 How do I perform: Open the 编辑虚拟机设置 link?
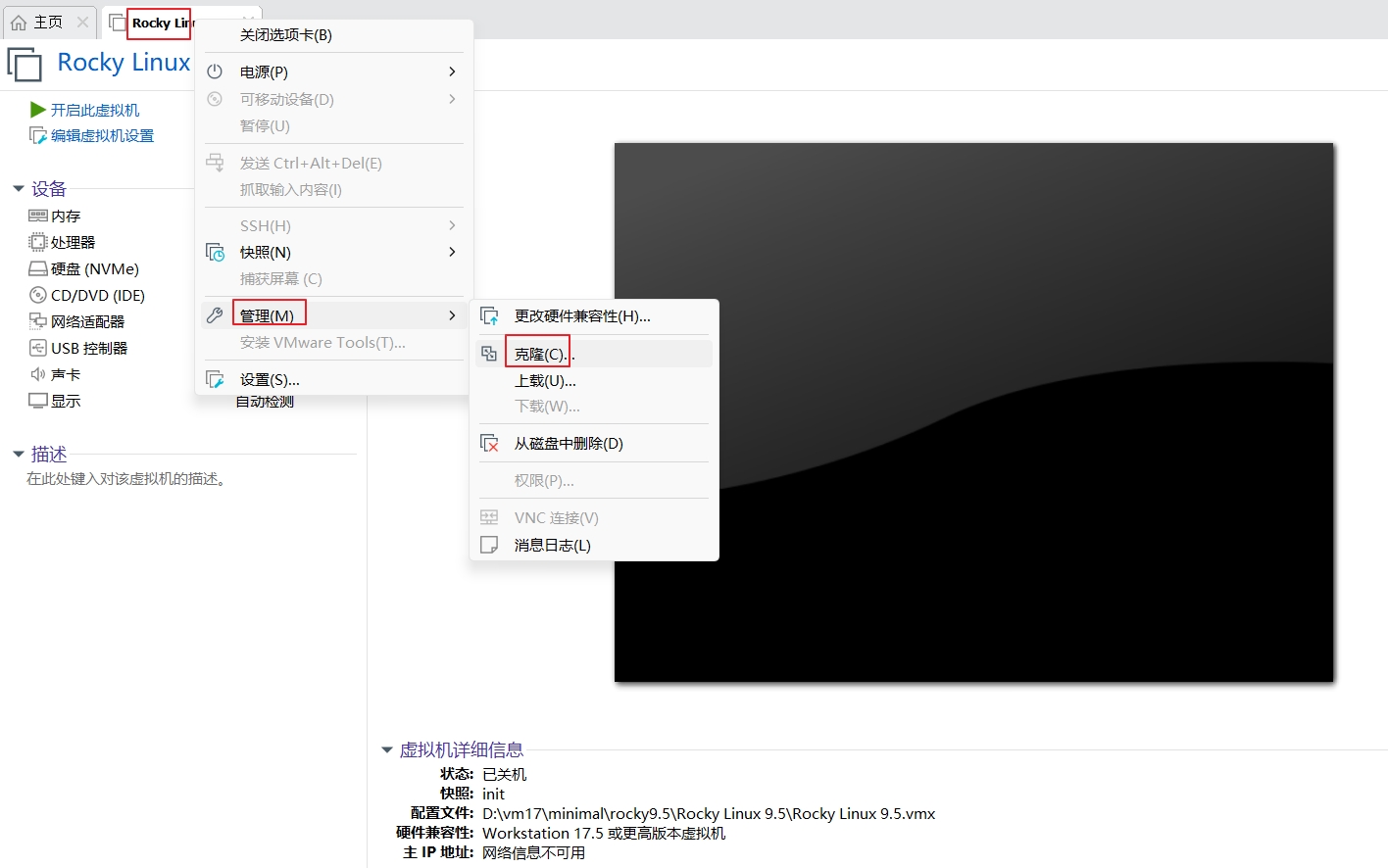coord(103,136)
